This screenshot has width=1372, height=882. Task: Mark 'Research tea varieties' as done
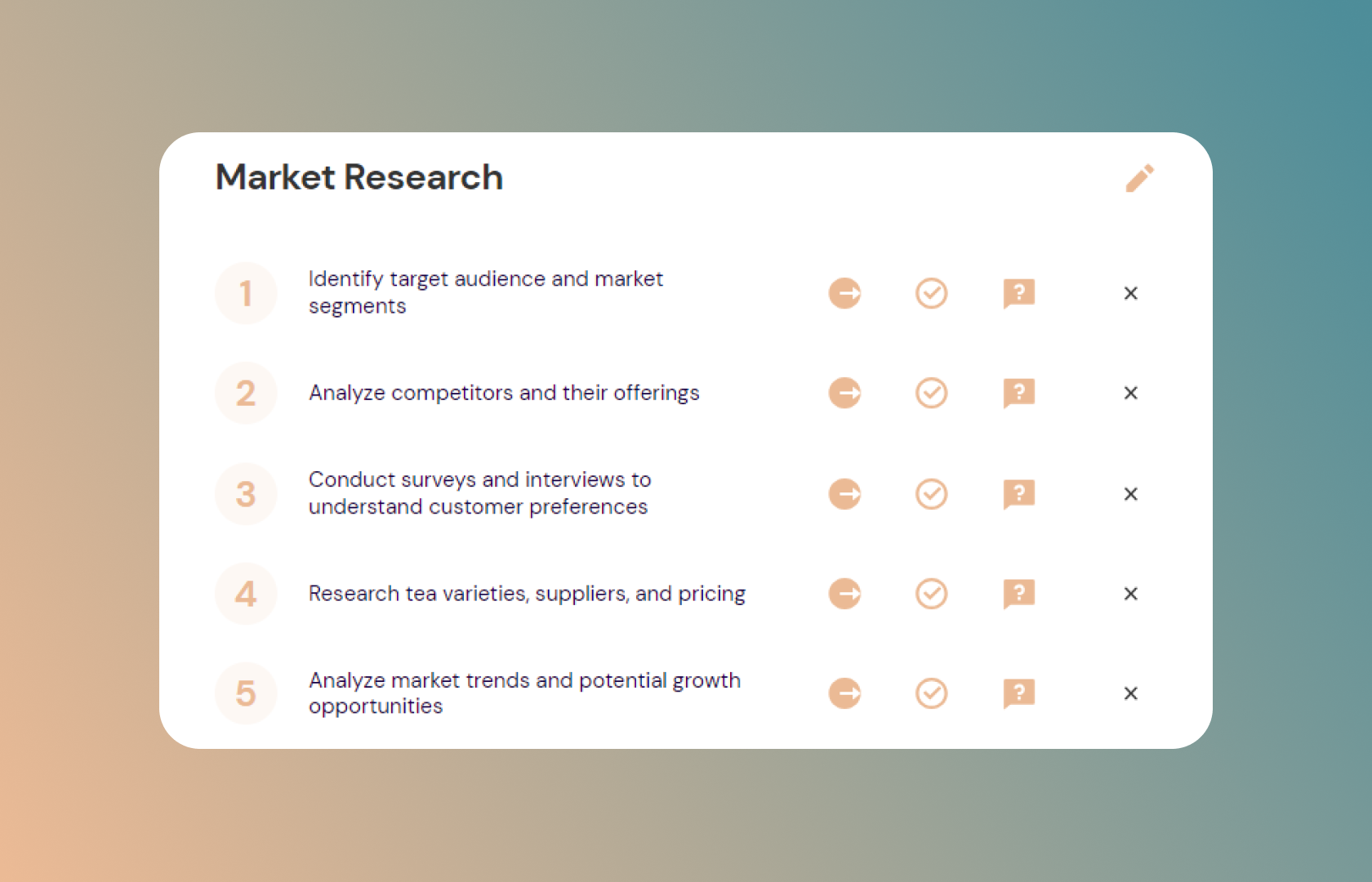pyautogui.click(x=931, y=594)
